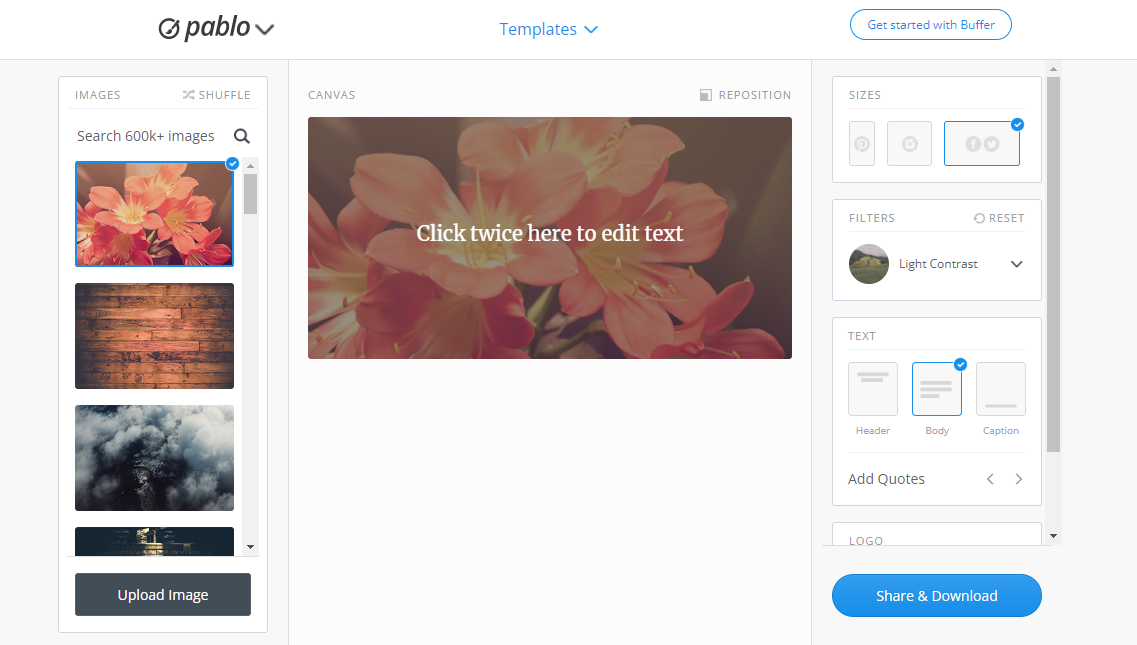Shuffle the images list
1137x645 pixels.
click(216, 95)
